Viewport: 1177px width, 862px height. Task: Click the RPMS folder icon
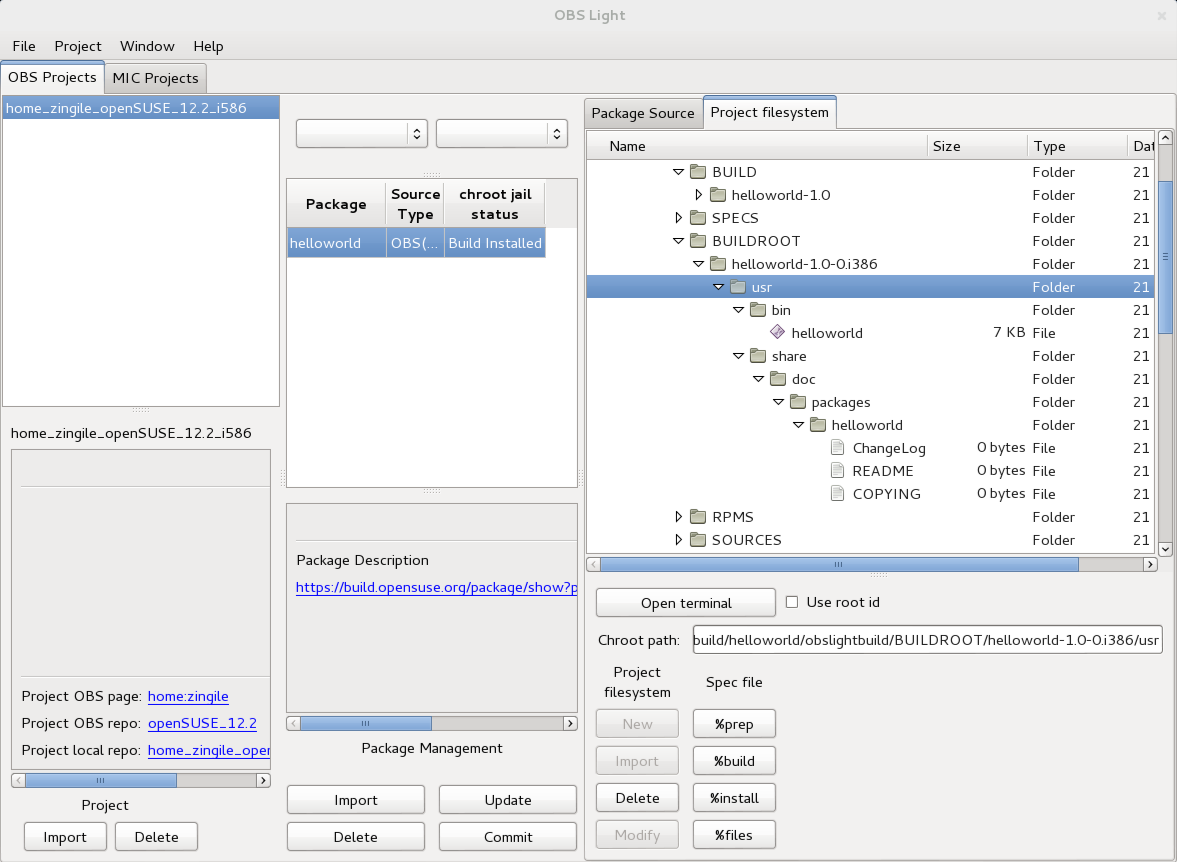(x=698, y=517)
